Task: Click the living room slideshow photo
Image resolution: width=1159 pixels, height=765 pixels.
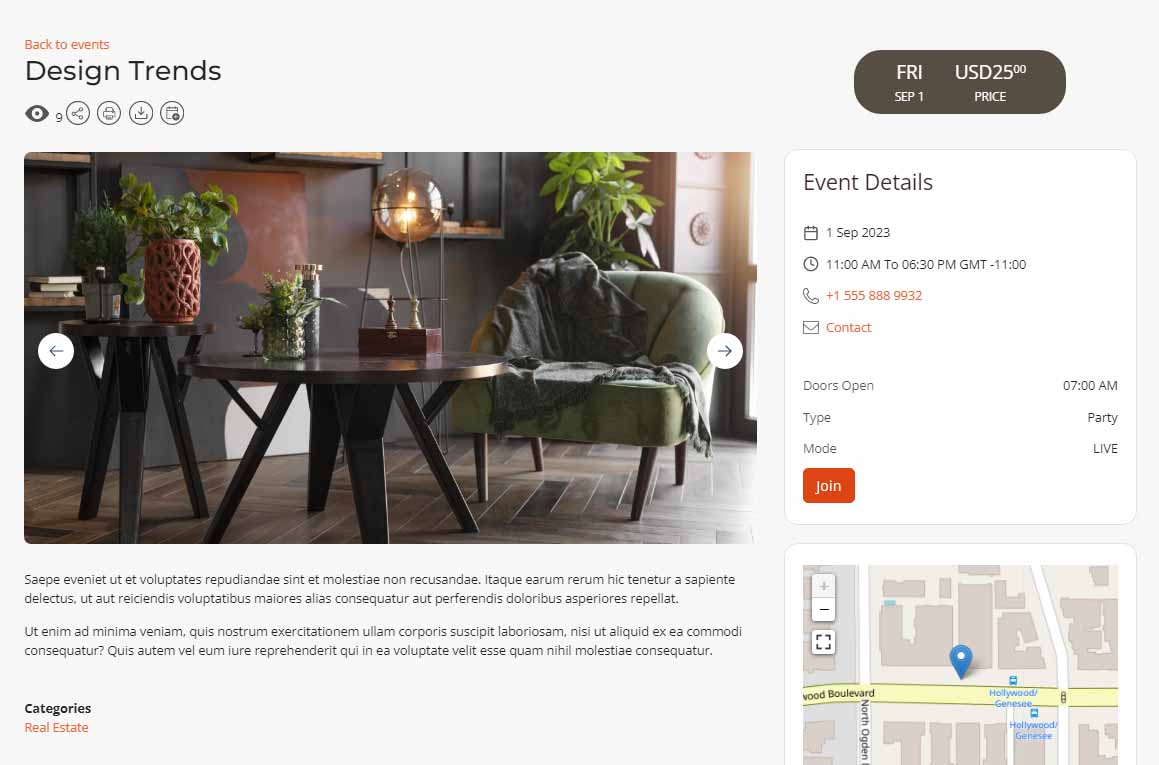Action: pyautogui.click(x=390, y=348)
